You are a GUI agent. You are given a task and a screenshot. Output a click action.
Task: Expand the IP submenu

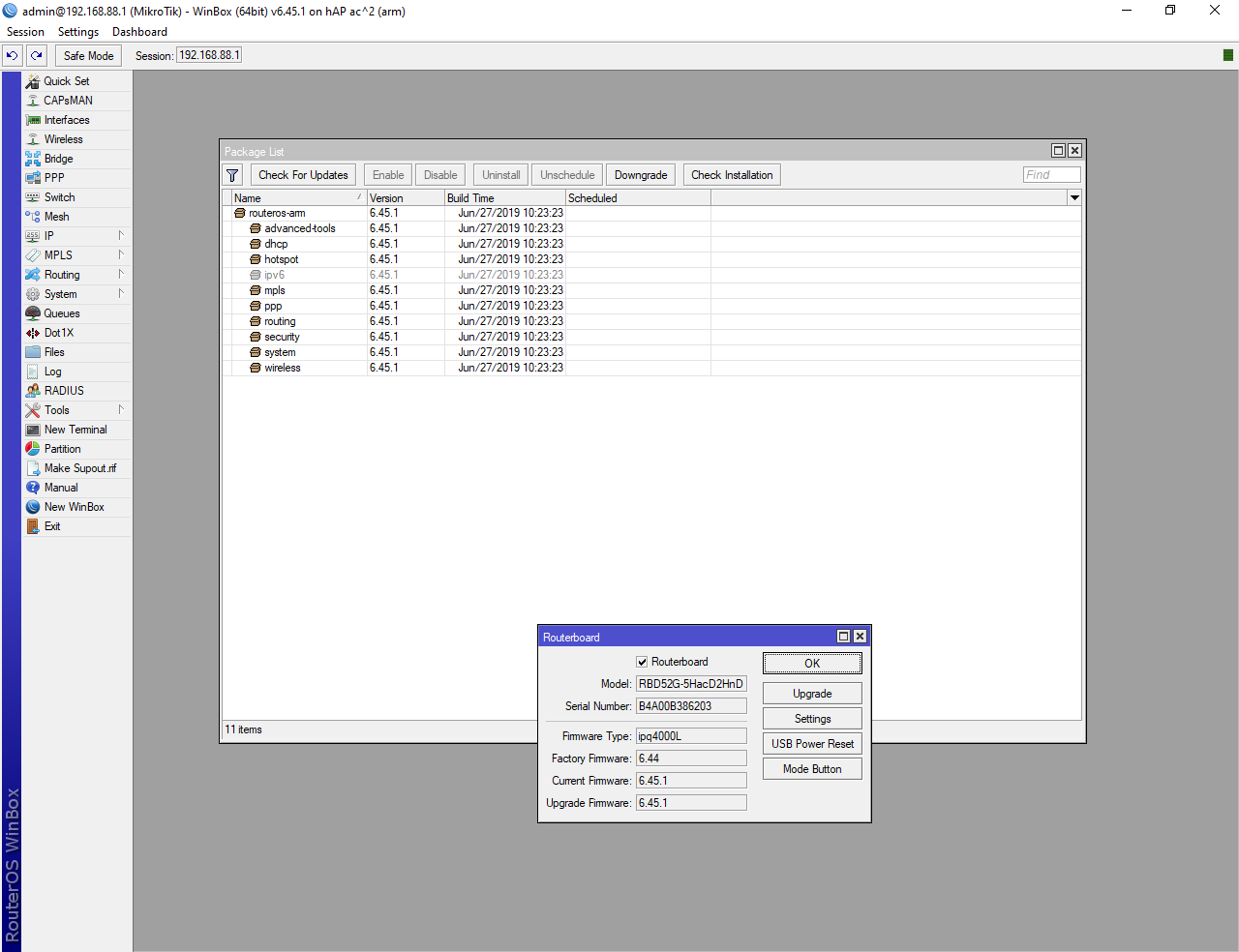pyautogui.click(x=121, y=236)
